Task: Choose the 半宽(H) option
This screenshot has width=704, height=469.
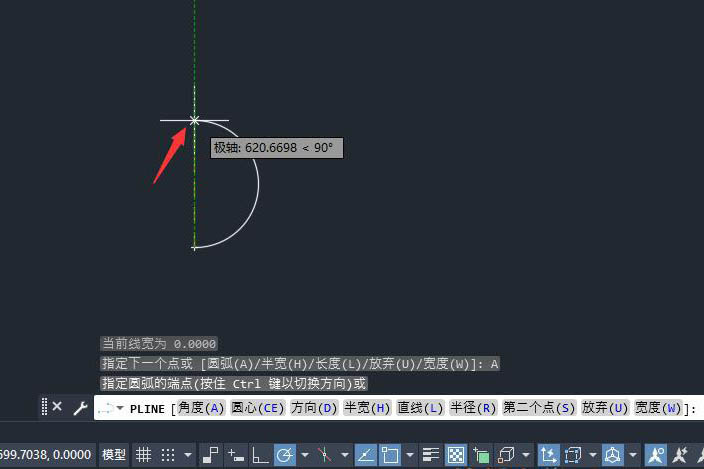Action: [367, 408]
